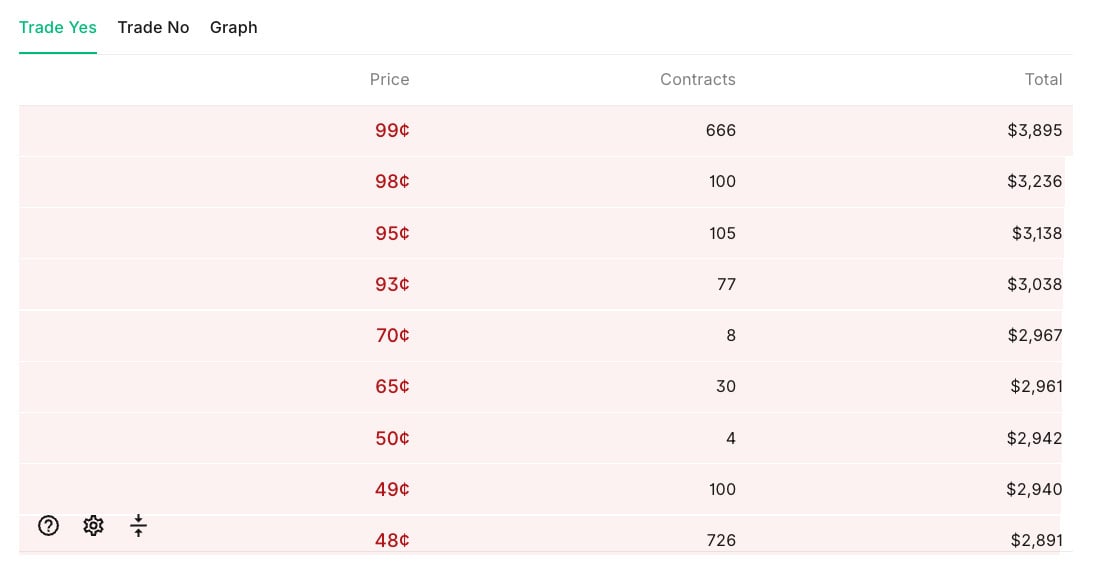Click the 666 contracts quantity
1099x577 pixels.
click(720, 130)
